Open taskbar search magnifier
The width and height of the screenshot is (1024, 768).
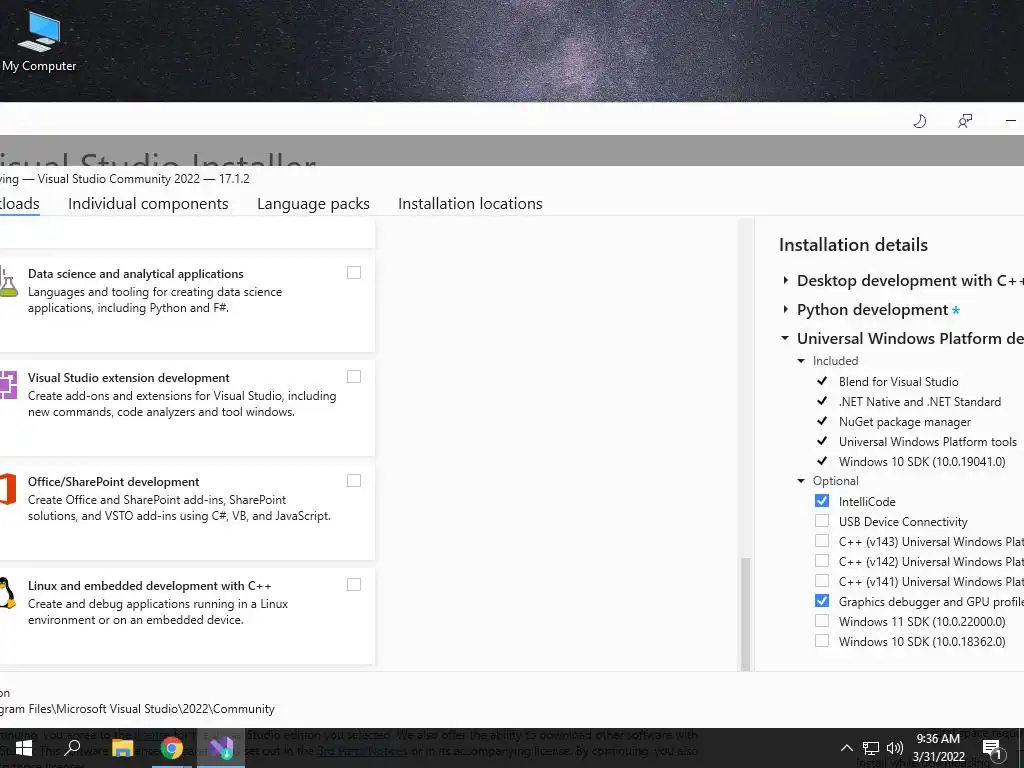click(x=72, y=748)
